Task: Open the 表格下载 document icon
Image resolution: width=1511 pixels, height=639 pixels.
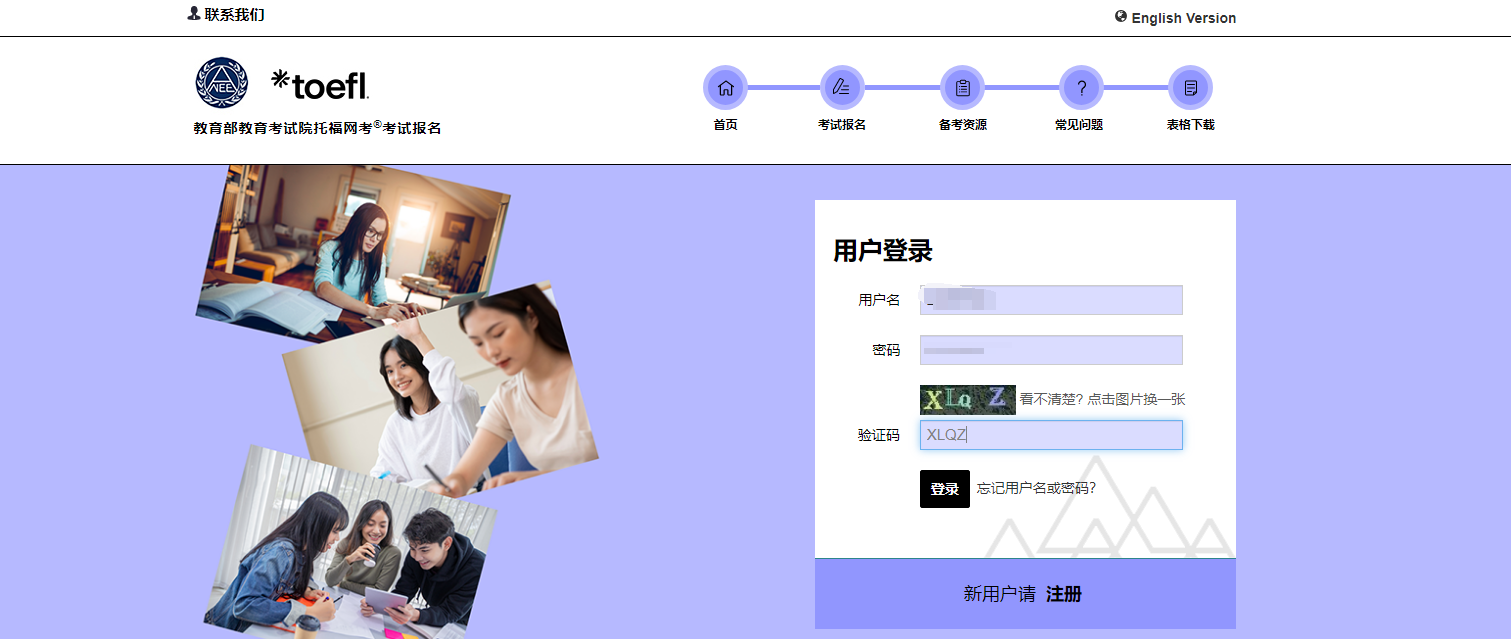Action: point(1190,88)
